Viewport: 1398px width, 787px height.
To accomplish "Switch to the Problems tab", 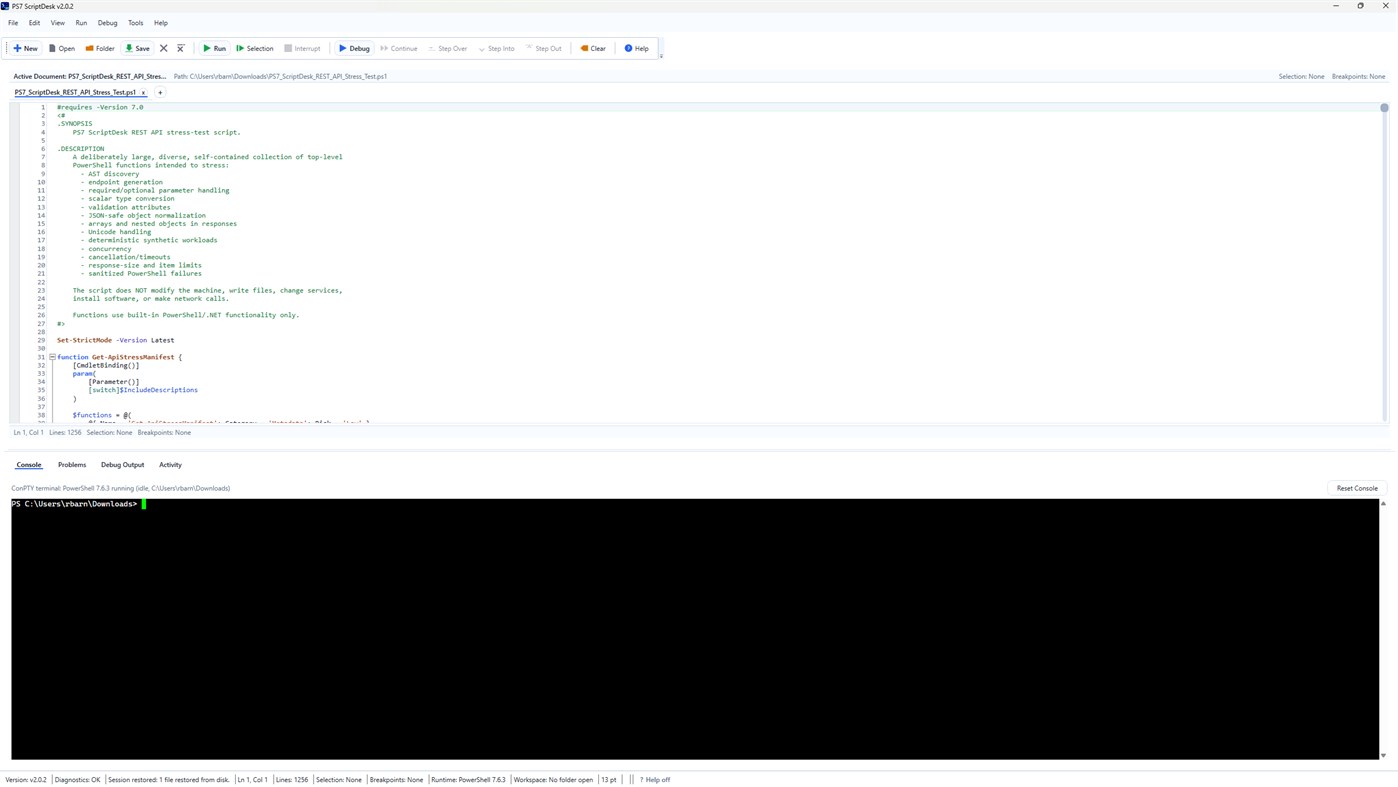I will point(72,465).
